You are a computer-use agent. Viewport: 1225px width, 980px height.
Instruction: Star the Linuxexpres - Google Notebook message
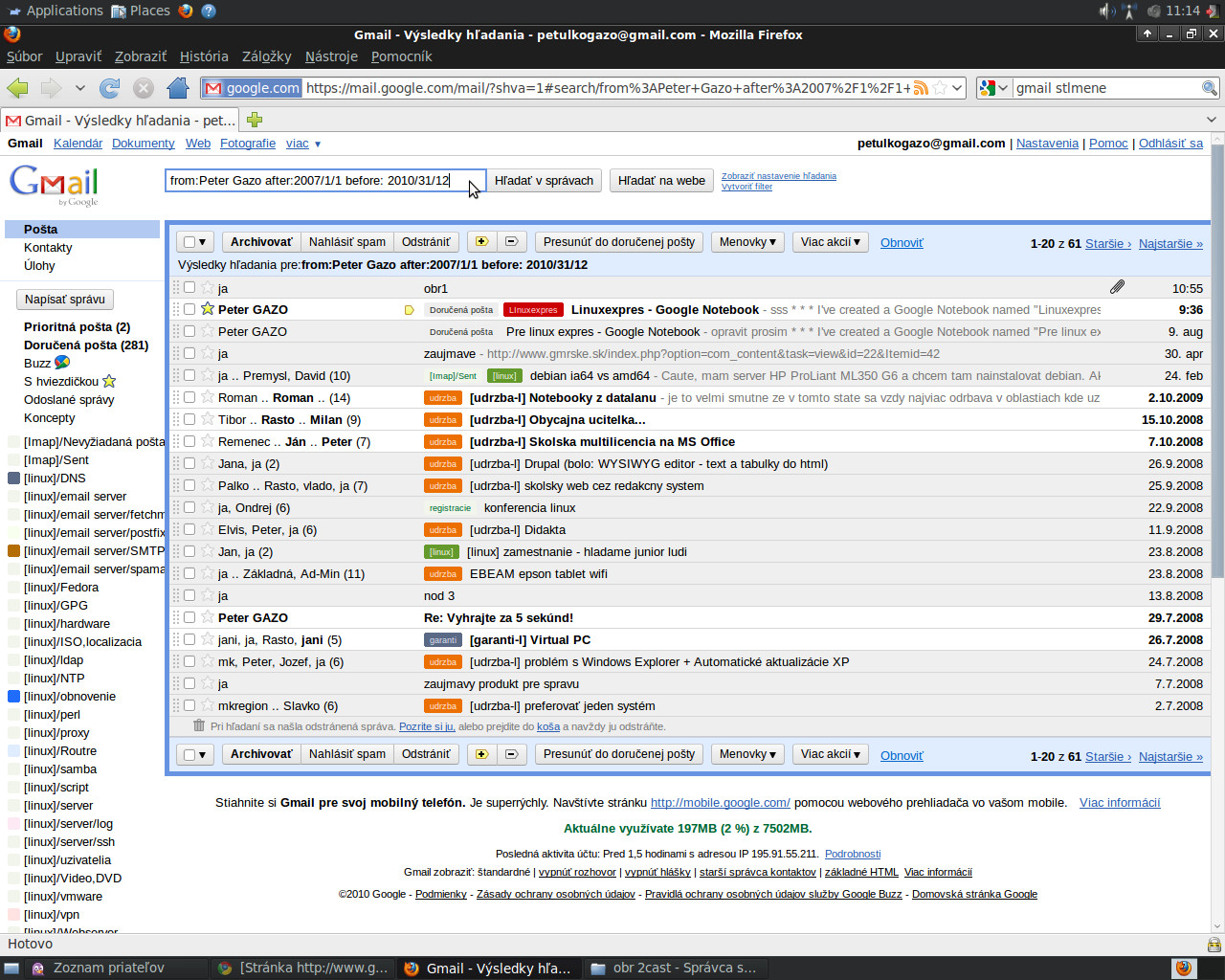[x=208, y=309]
